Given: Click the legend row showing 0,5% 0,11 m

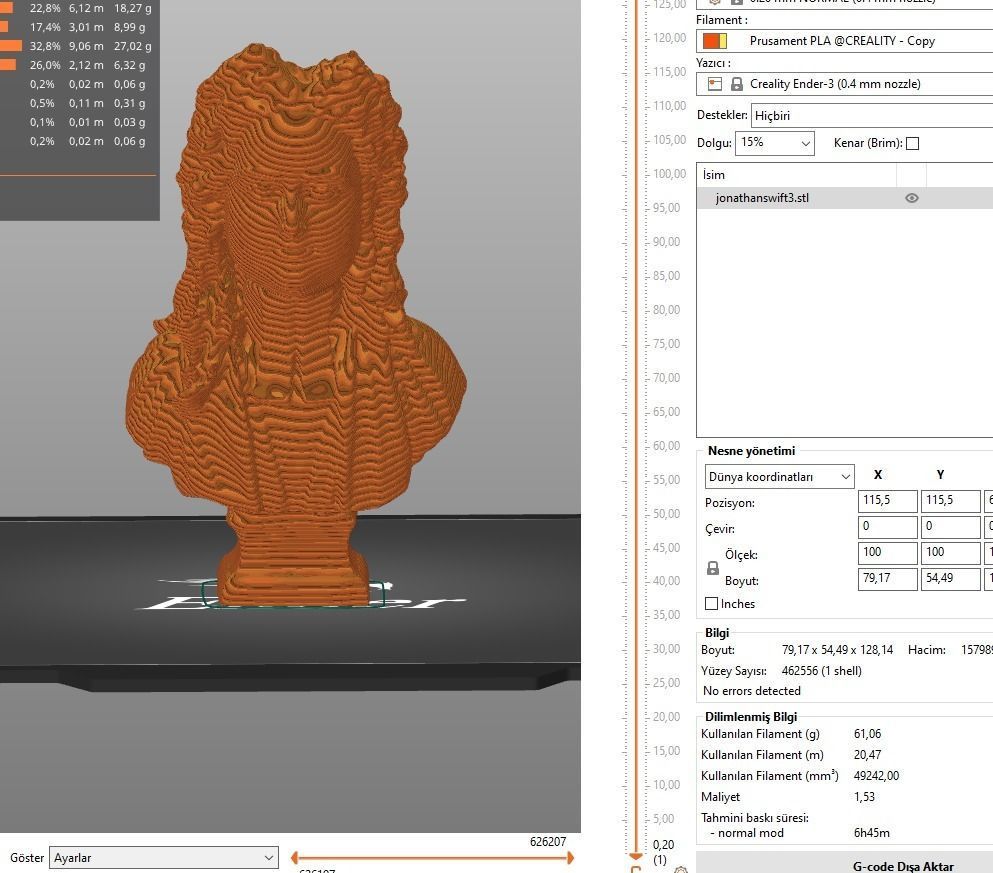Looking at the screenshot, I should click(87, 103).
